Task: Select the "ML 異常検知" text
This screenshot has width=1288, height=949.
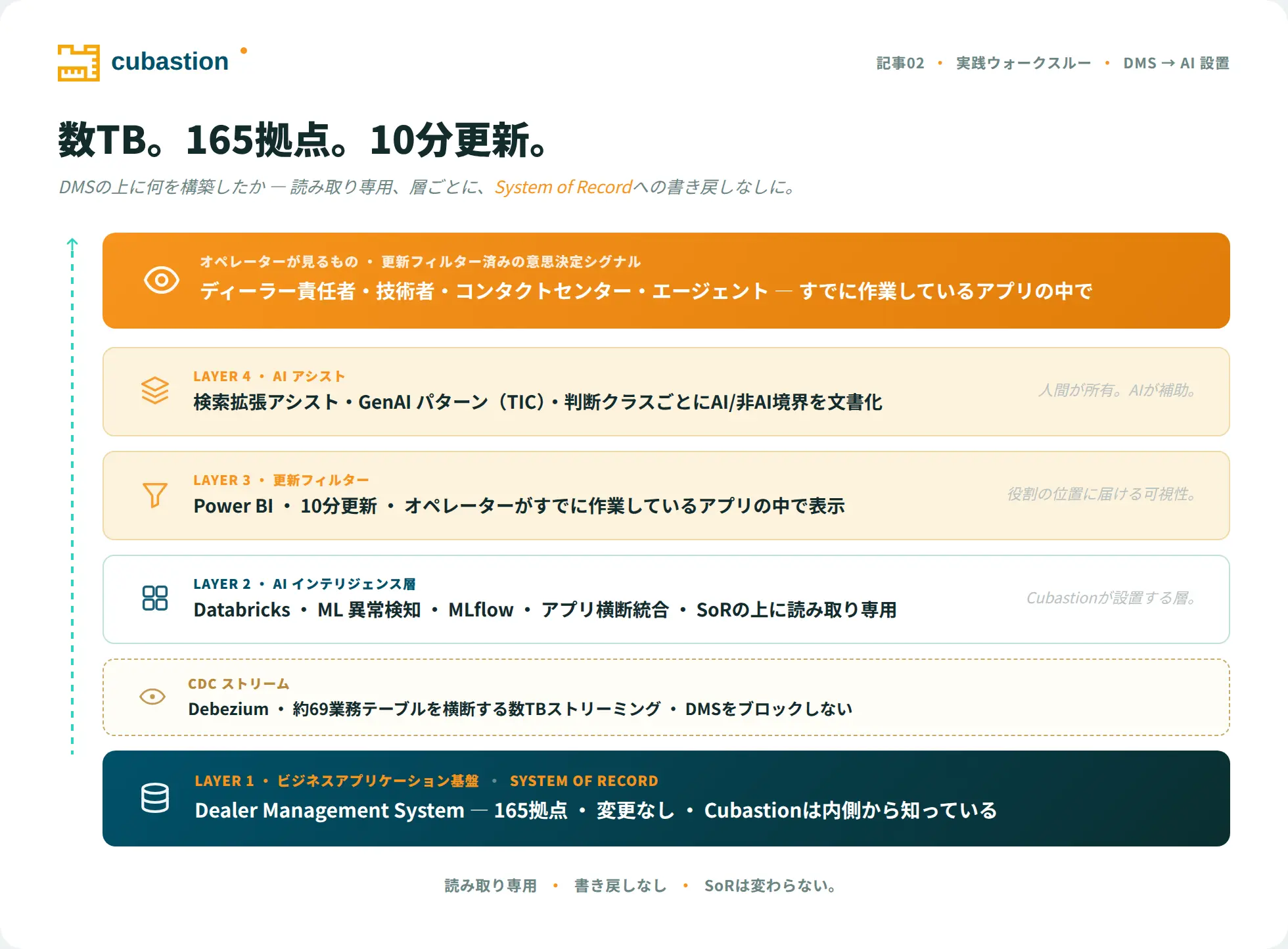Action: [369, 610]
